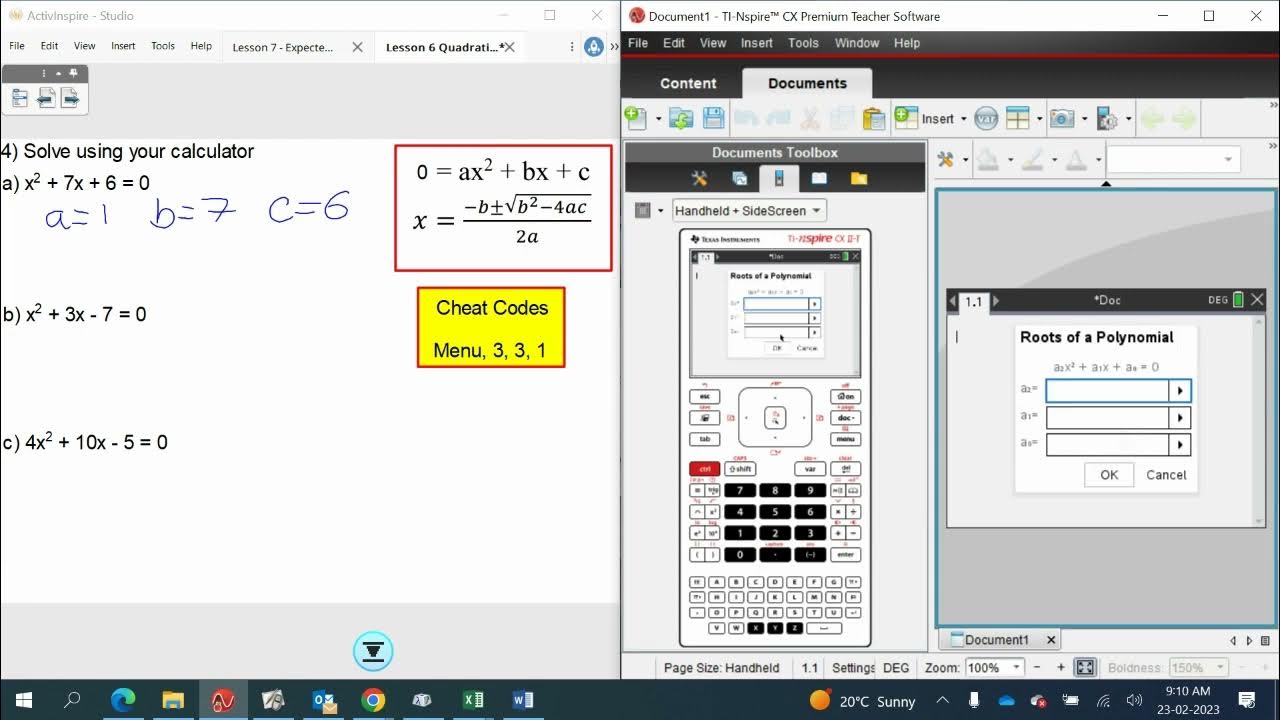Open the font combo box above the workspace
Screen dimensions: 1280x720
pyautogui.click(x=1173, y=160)
